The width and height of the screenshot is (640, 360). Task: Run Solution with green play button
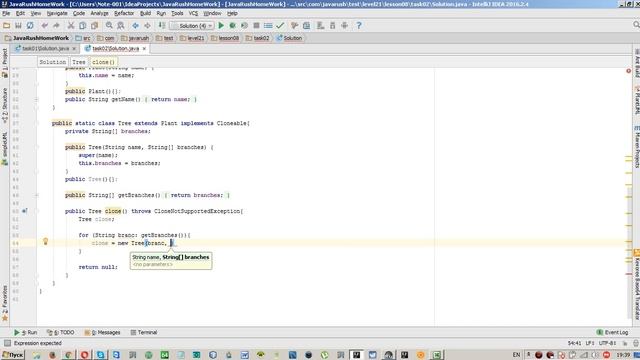coord(221,25)
